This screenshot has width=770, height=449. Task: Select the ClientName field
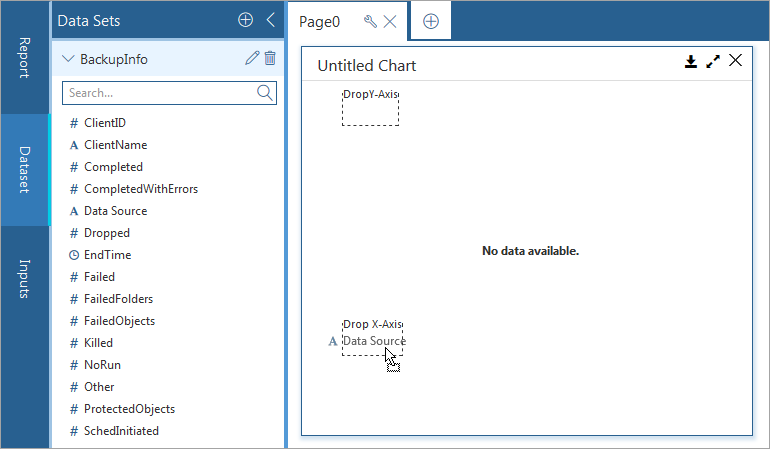pos(115,145)
